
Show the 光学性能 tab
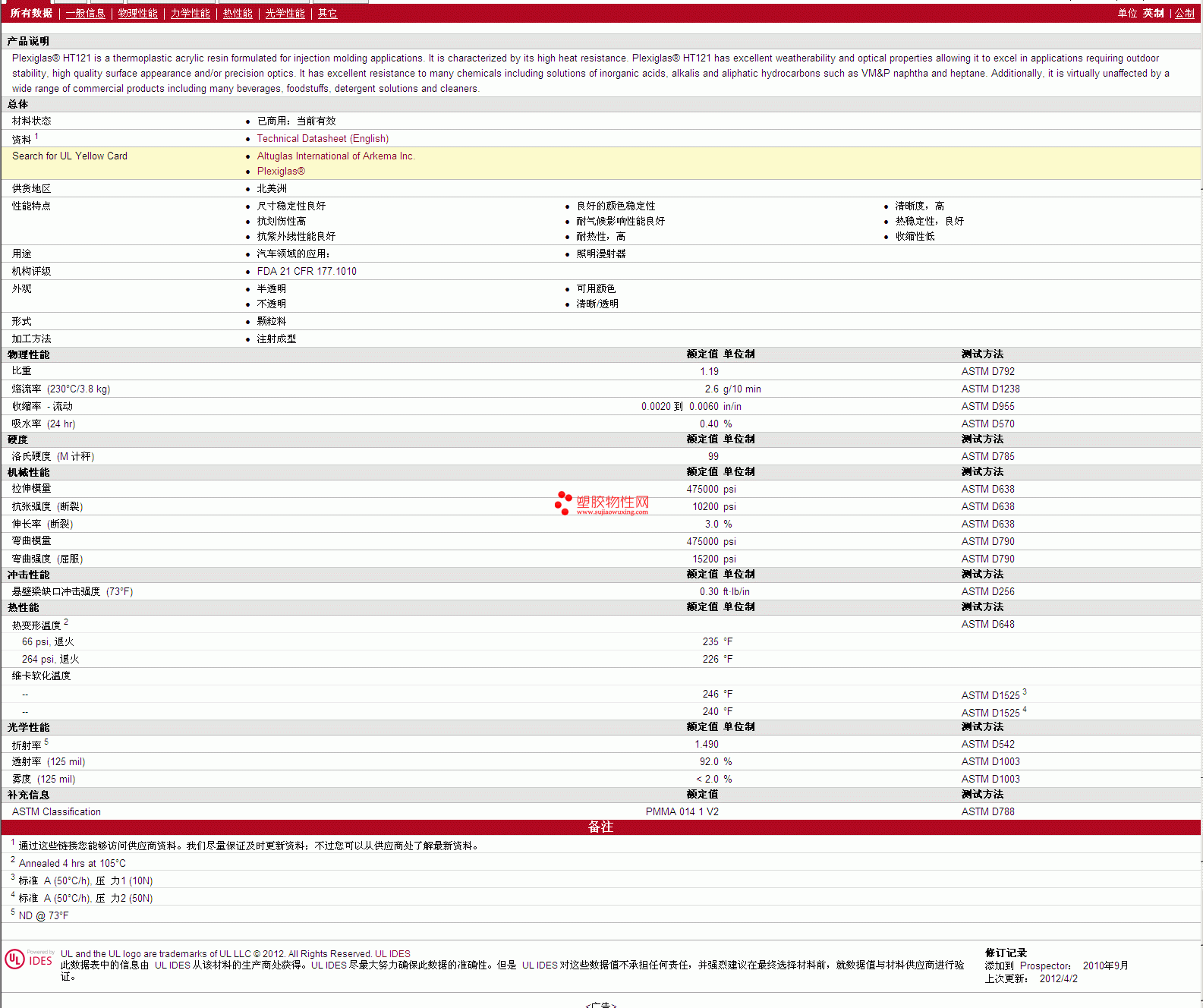[x=285, y=14]
